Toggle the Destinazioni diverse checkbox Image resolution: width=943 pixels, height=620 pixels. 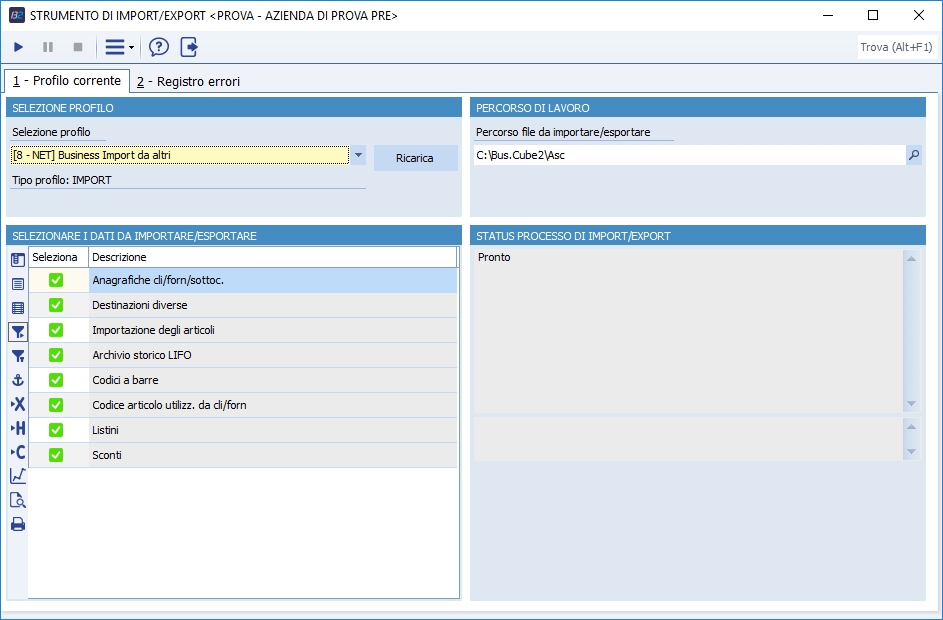[x=56, y=305]
